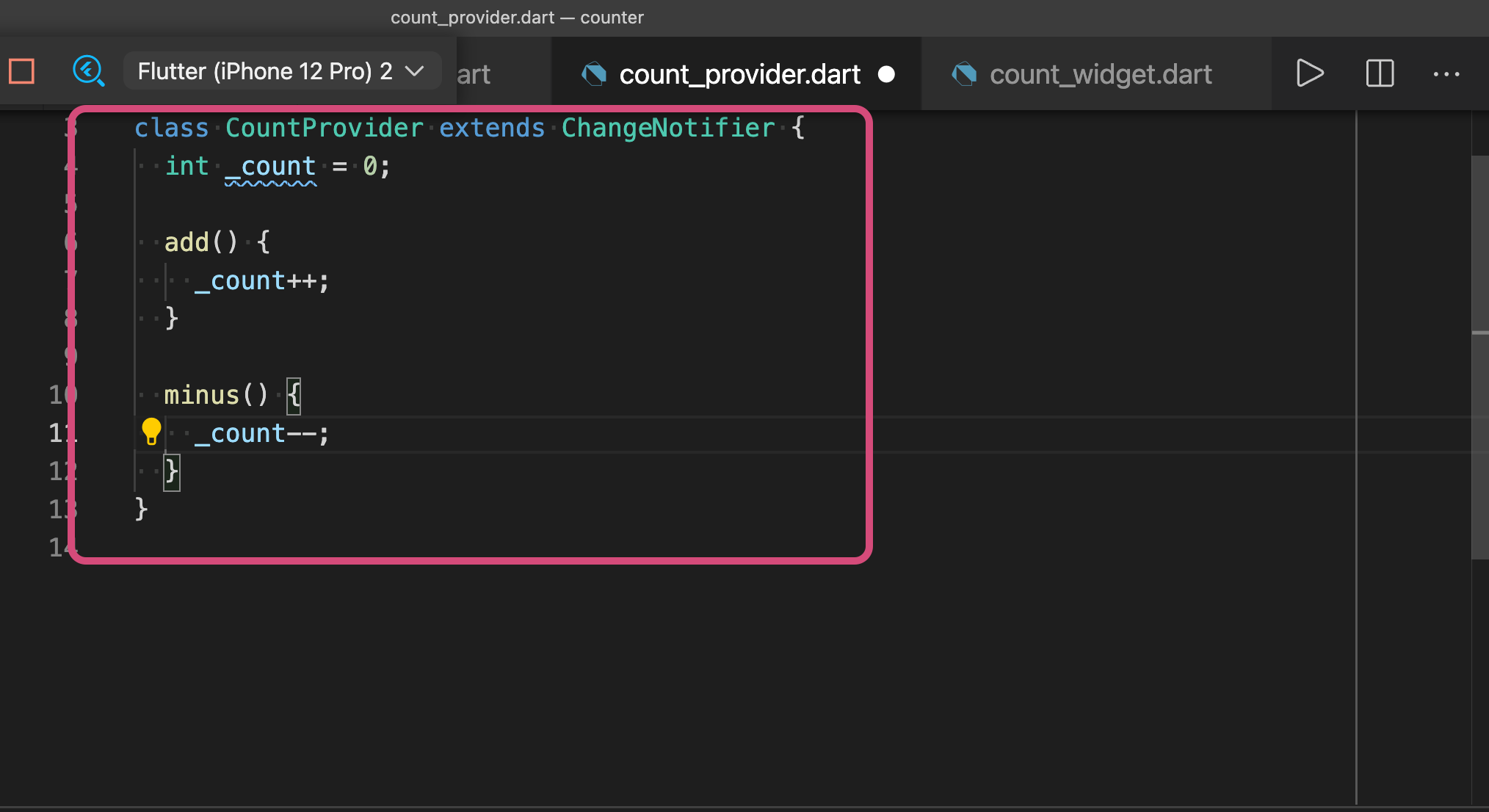
Task: Click the Dart icon on count_widget.dart tab
Action: (964, 74)
